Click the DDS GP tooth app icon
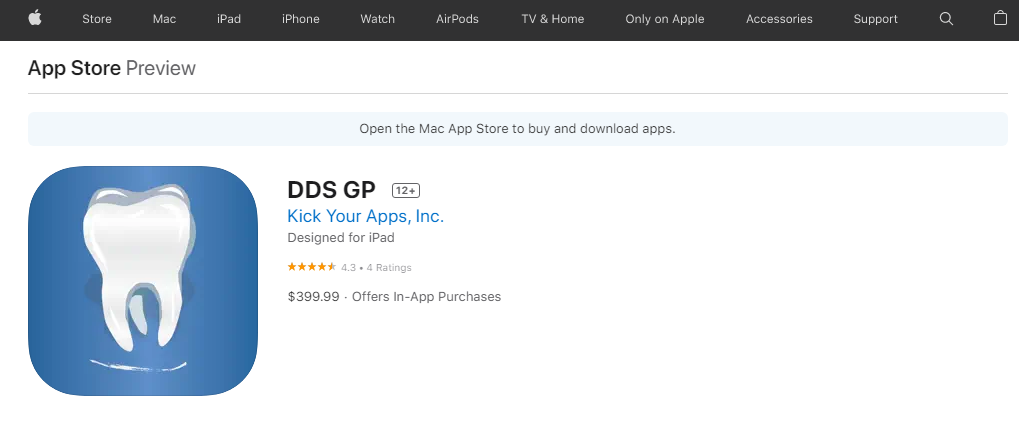The width and height of the screenshot is (1019, 428). point(143,281)
